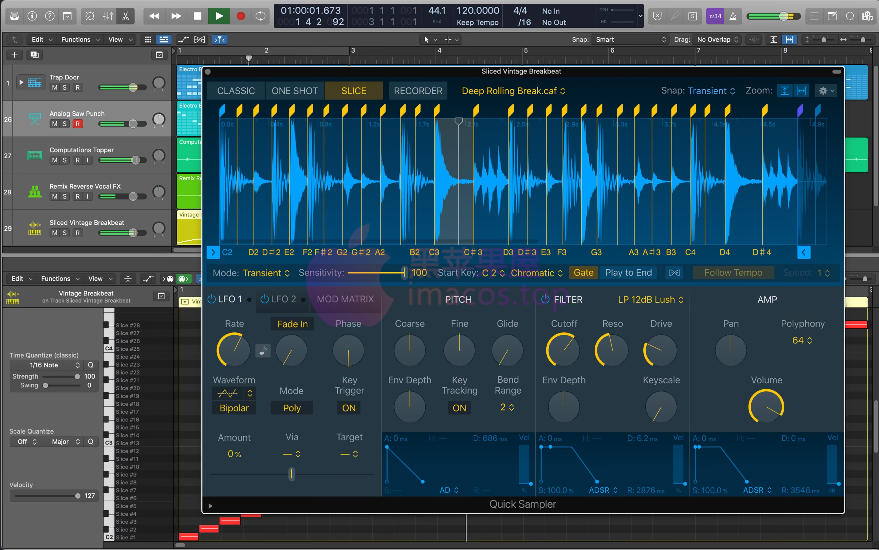Open the piano roll Functions menu
879x550 pixels.
pyautogui.click(x=60, y=279)
